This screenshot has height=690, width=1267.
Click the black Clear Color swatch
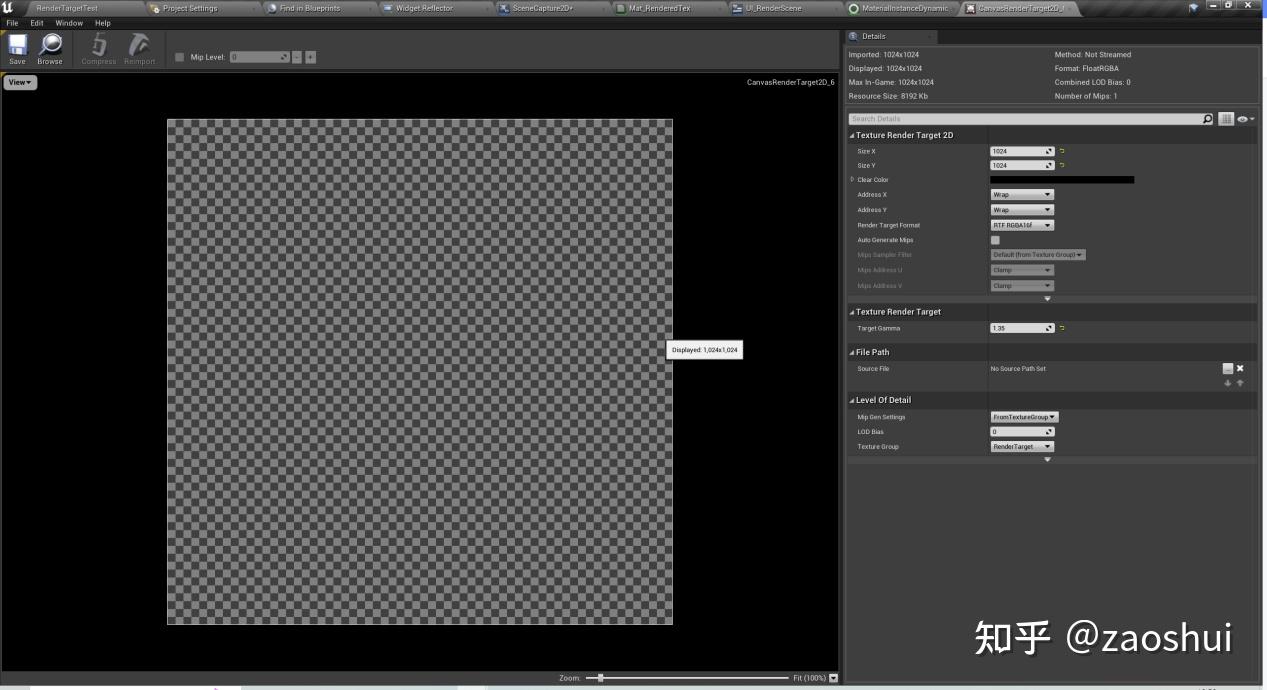(x=1061, y=179)
